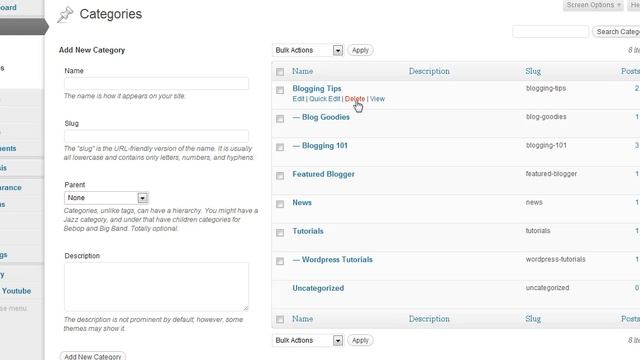Focus the category search field

coord(550,31)
